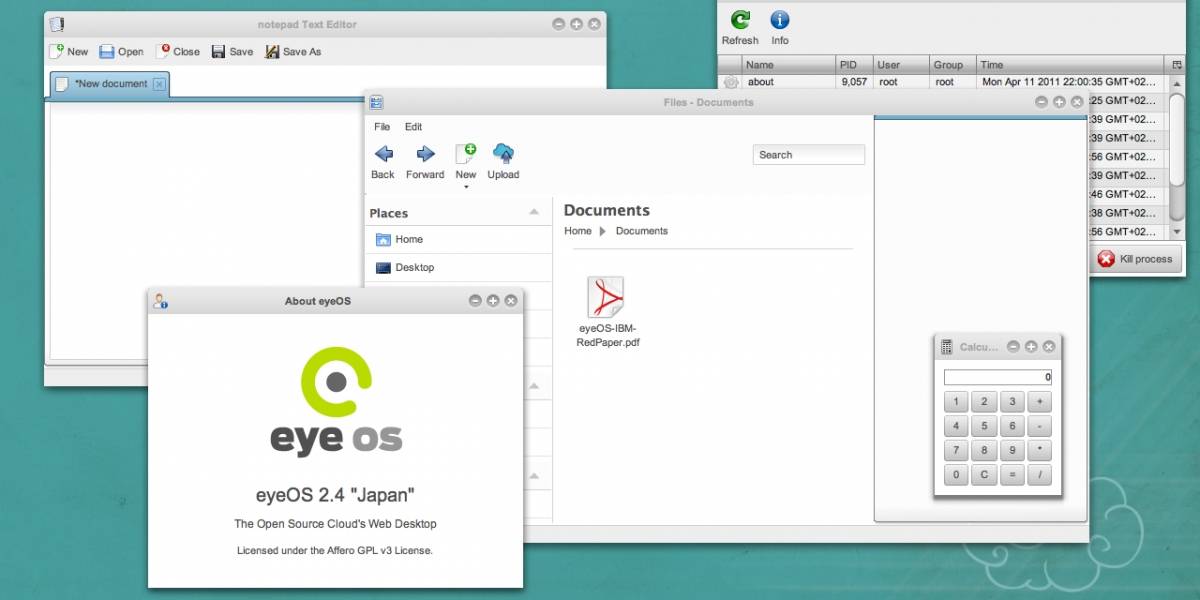Sort processes by Name column
Image resolution: width=1200 pixels, height=600 pixels.
tap(788, 64)
